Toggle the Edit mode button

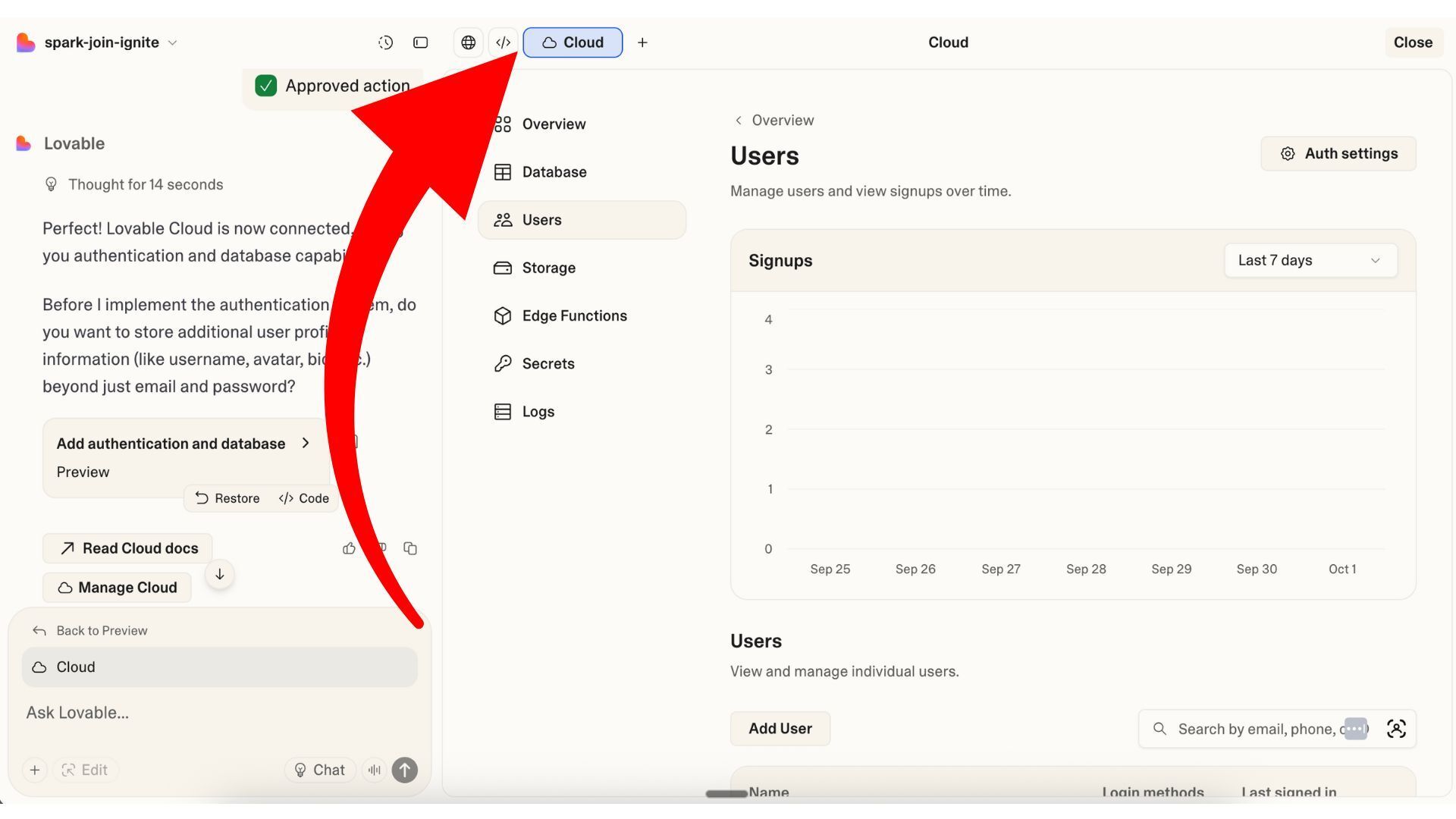tap(84, 770)
